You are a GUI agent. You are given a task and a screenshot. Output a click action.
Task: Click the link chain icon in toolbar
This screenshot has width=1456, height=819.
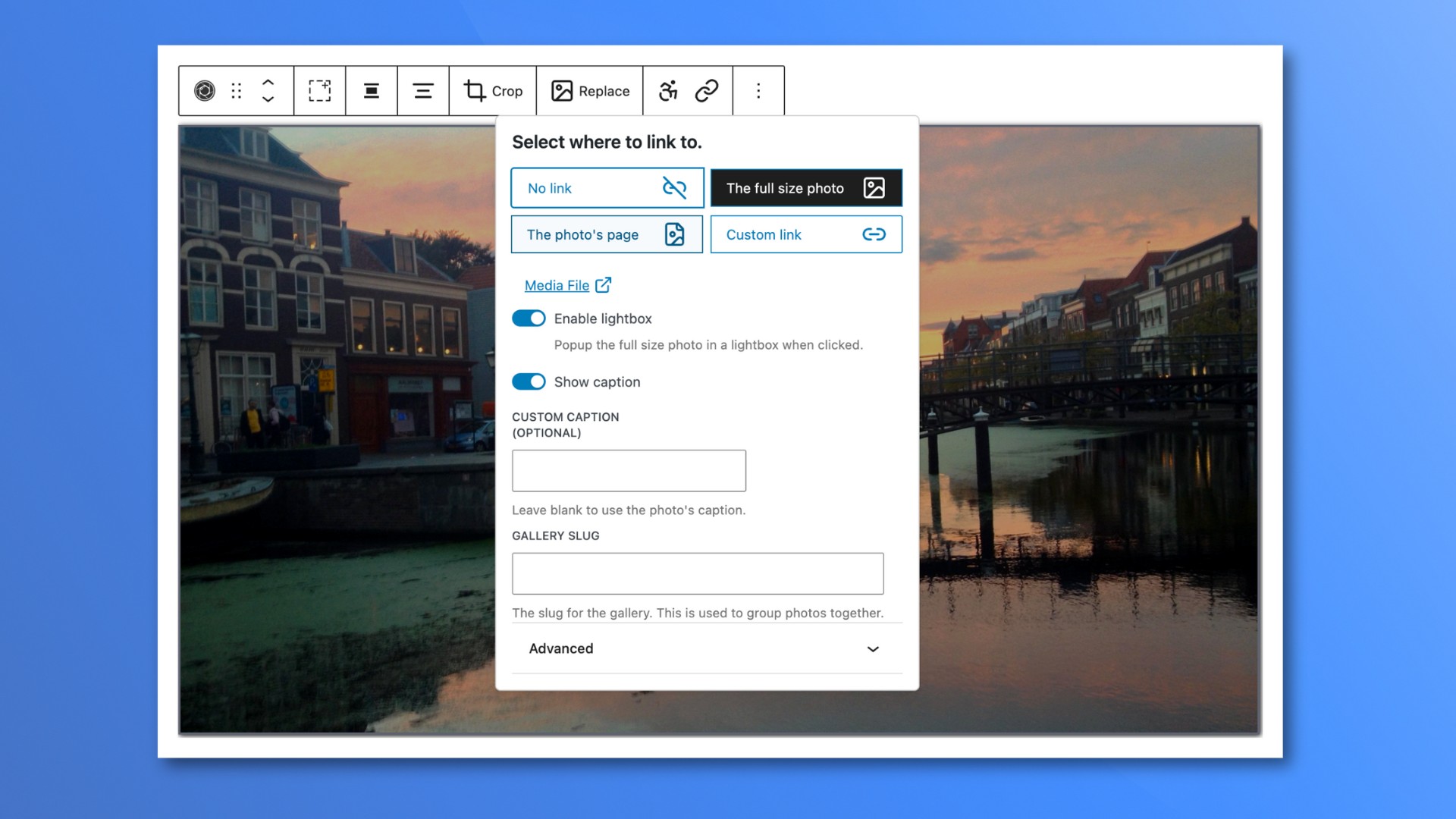pyautogui.click(x=707, y=91)
